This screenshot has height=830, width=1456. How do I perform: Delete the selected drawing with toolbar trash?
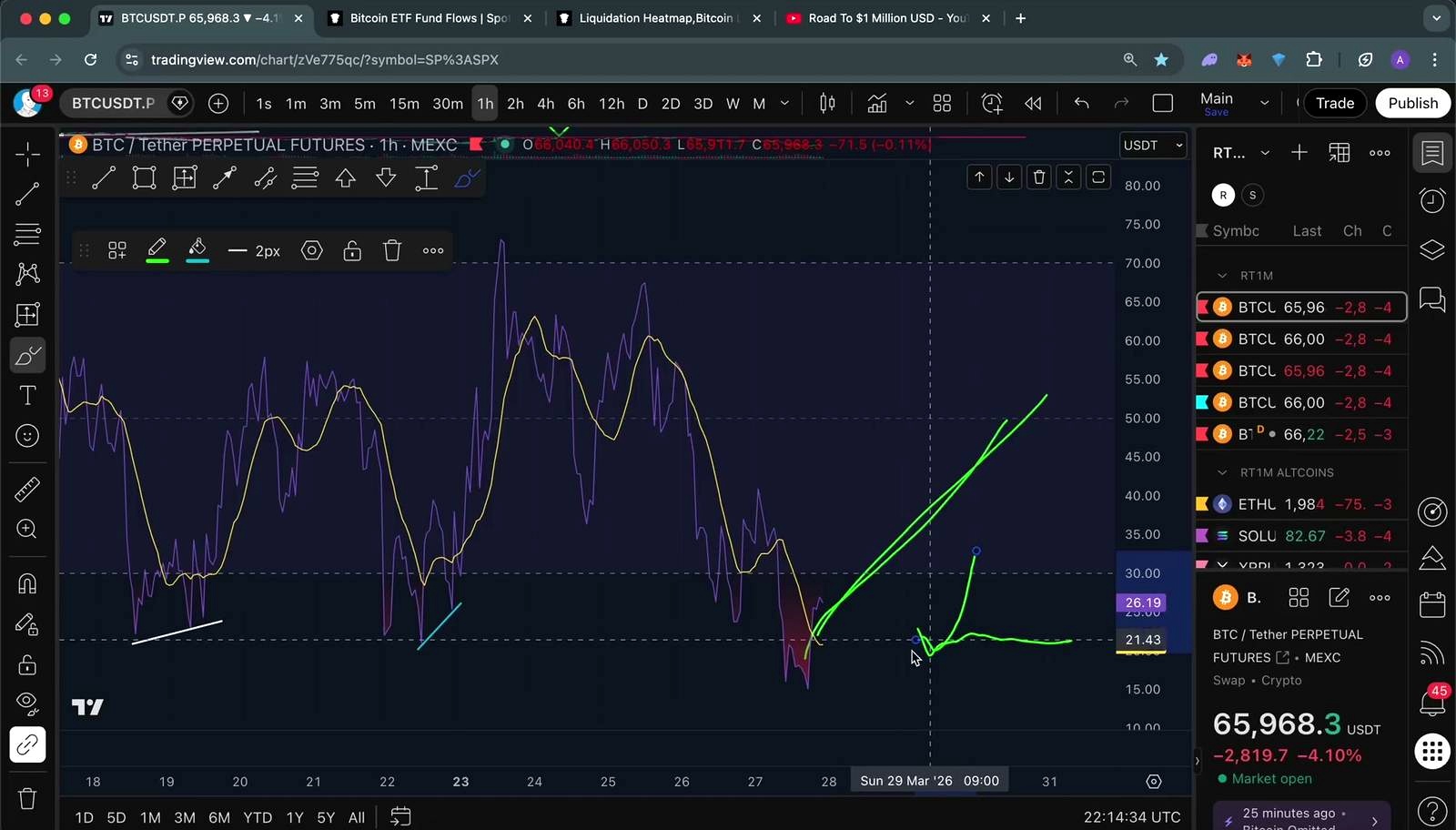[392, 250]
